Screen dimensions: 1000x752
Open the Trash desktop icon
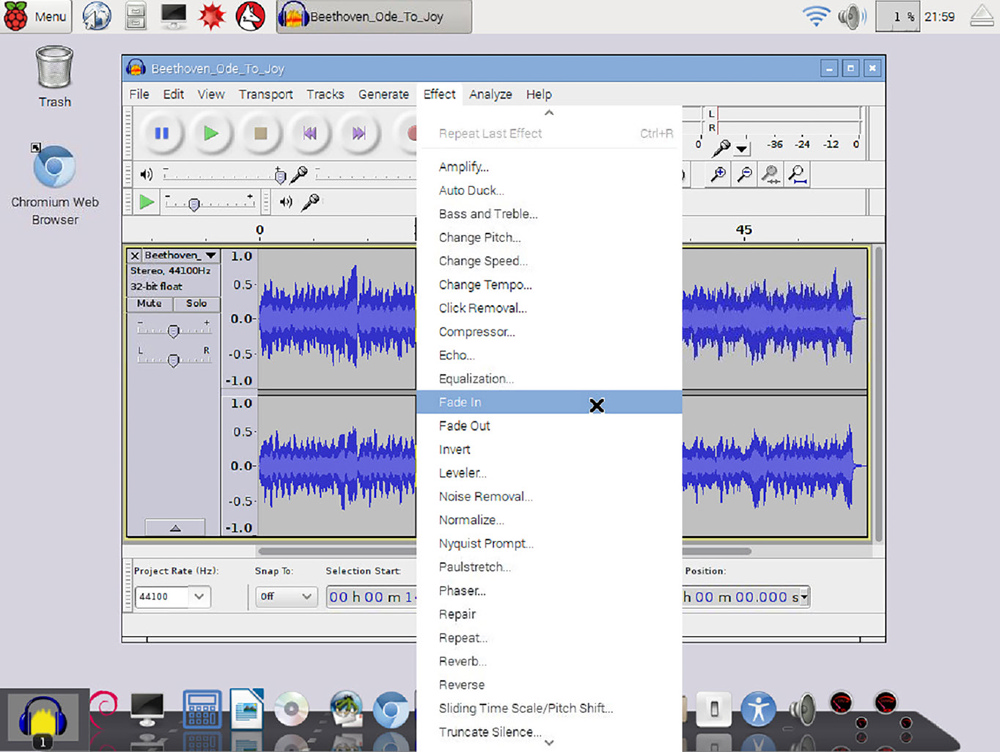coord(54,77)
